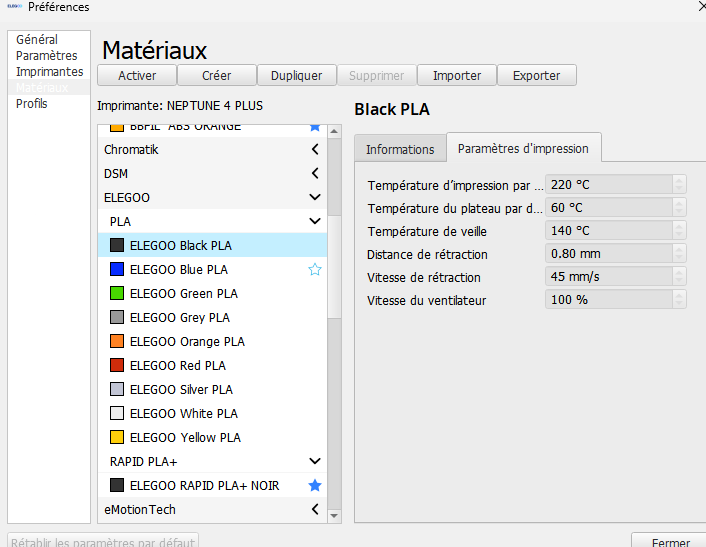The image size is (706, 547).
Task: Switch to Paramètres d'impression tab
Action: (523, 148)
